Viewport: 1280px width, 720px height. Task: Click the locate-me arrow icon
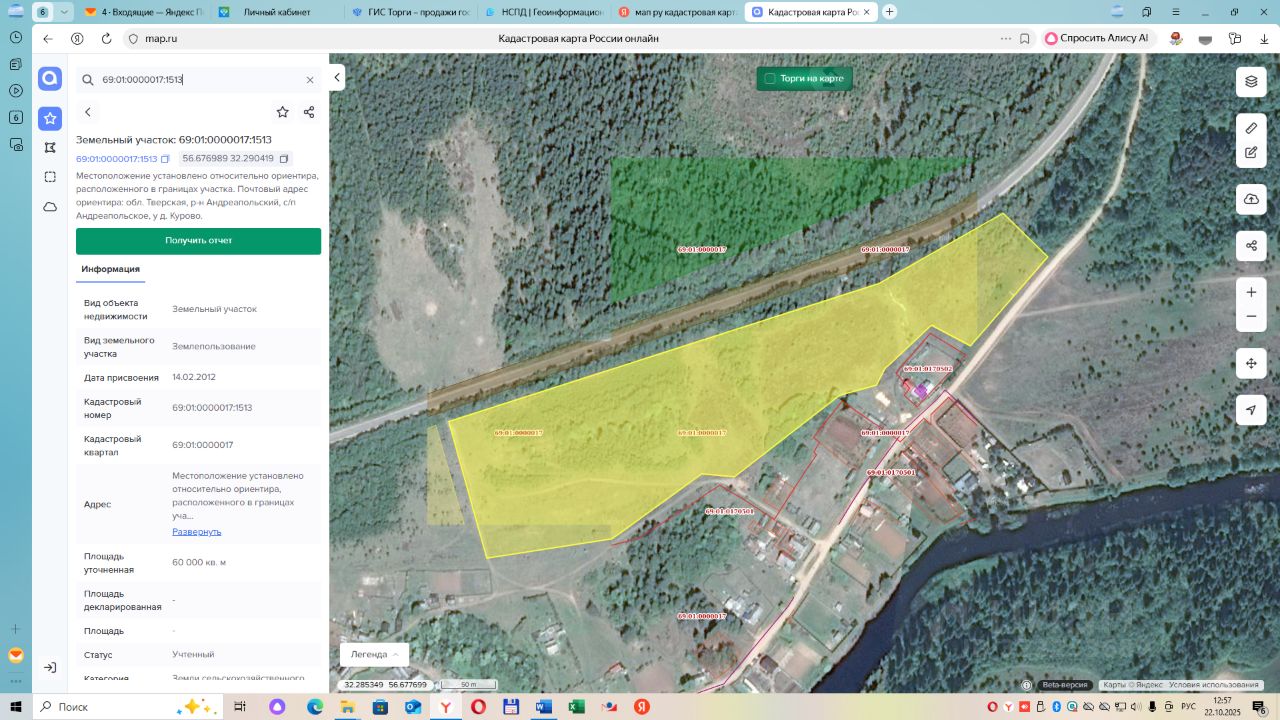tap(1251, 410)
